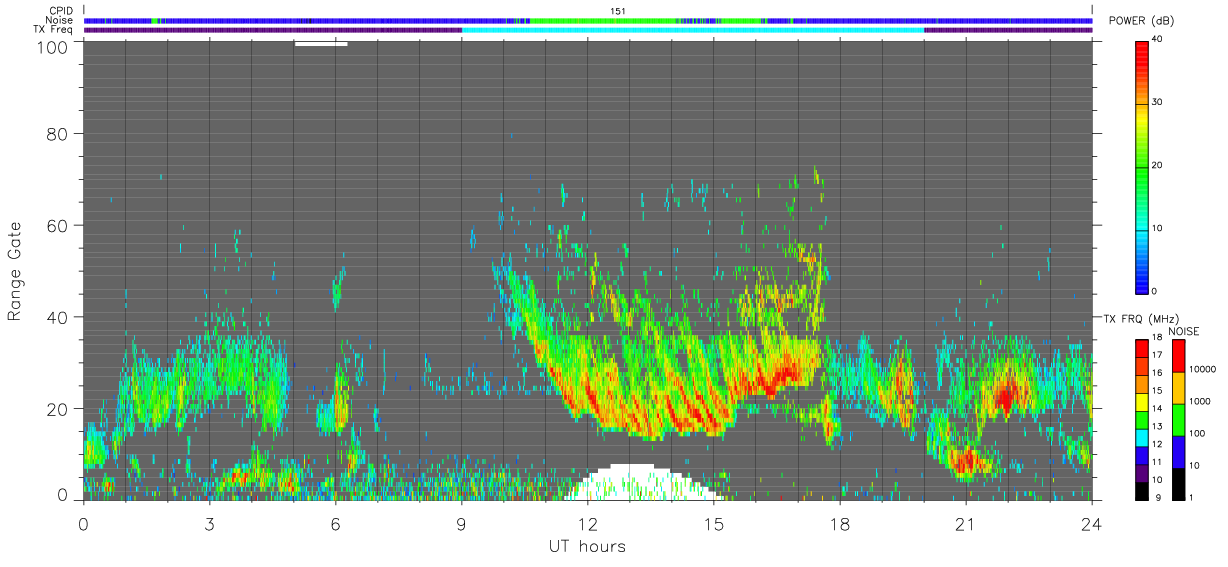This screenshot has height=567, width=1228.
Task: Click the 12 tick on UT hours axis
Action: (587, 525)
